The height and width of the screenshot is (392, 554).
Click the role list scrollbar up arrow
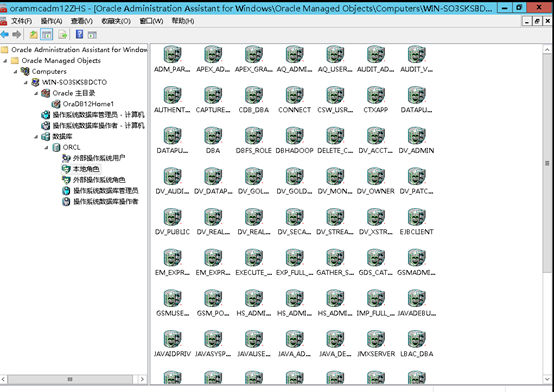click(547, 49)
